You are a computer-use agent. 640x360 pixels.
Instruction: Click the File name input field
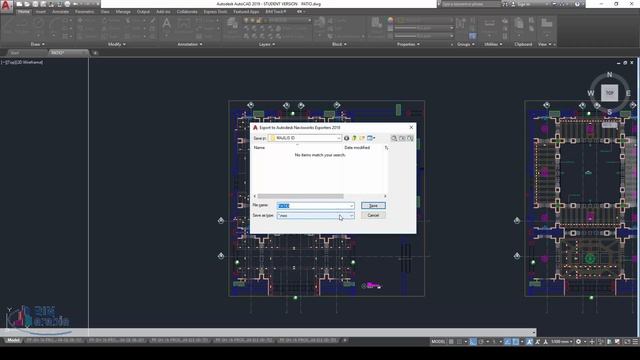tap(315, 206)
